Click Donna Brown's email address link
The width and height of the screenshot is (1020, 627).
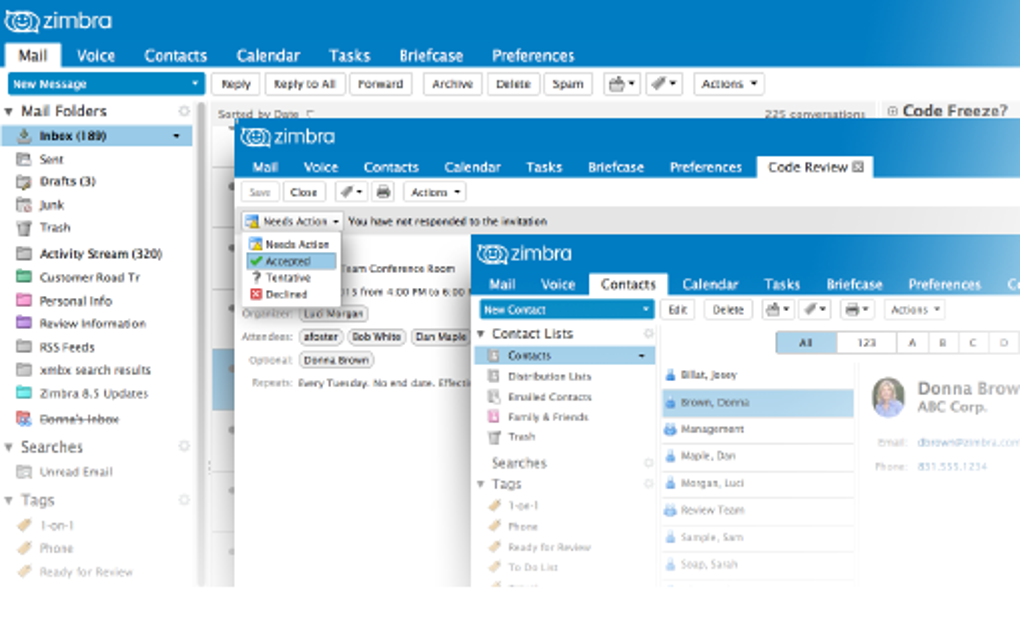[x=969, y=442]
